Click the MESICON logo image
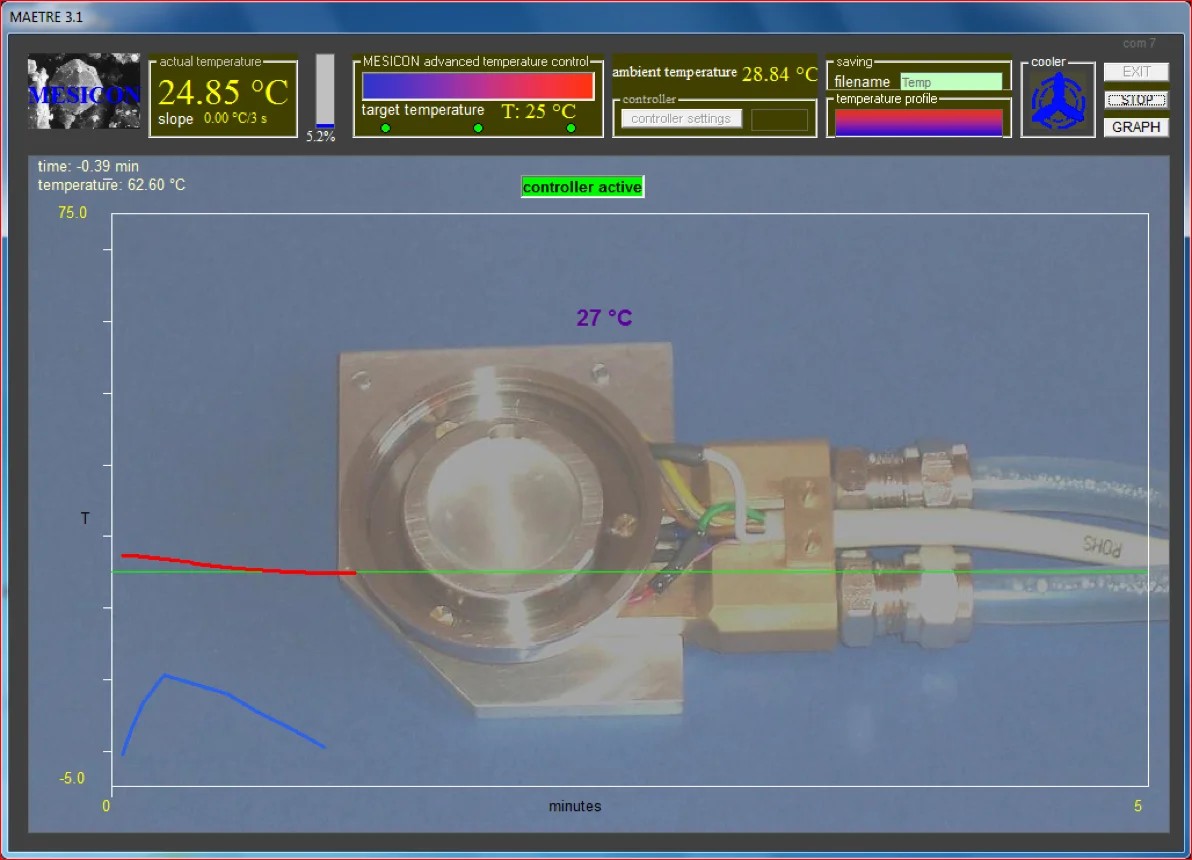The height and width of the screenshot is (860, 1192). click(84, 92)
